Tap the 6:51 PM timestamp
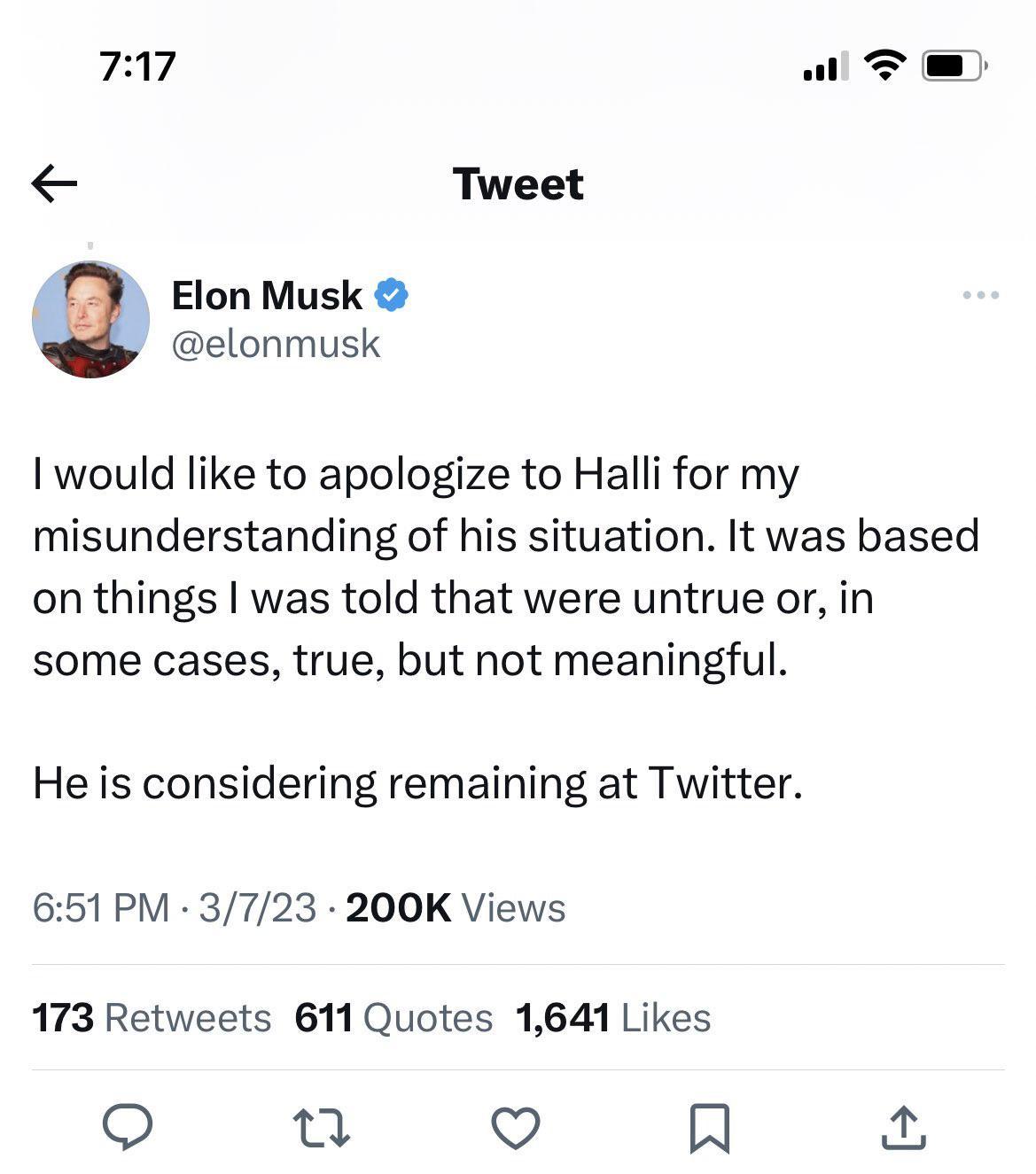1036x1174 pixels. [x=101, y=907]
